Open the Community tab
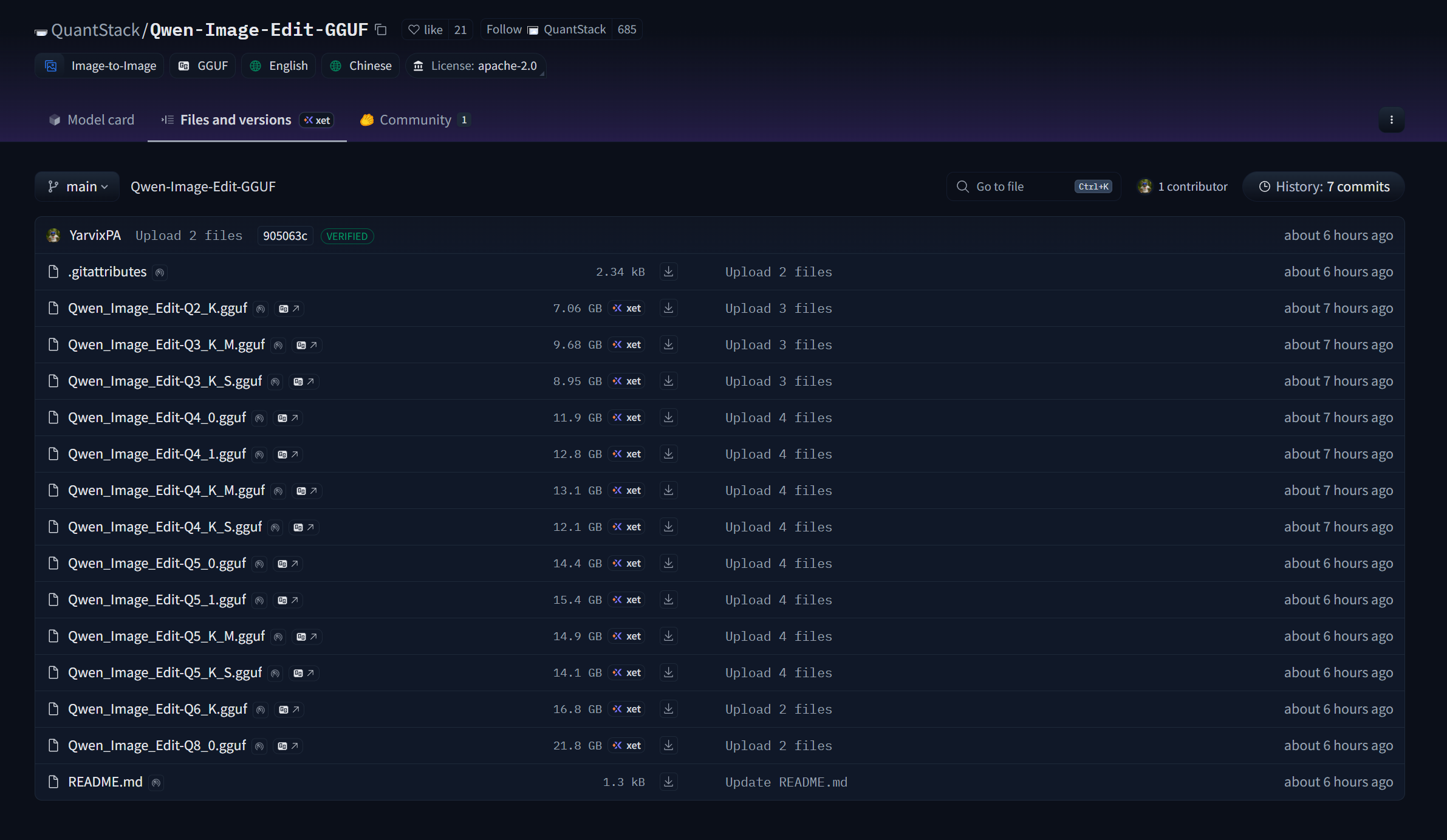This screenshot has height=840, width=1447. (415, 120)
